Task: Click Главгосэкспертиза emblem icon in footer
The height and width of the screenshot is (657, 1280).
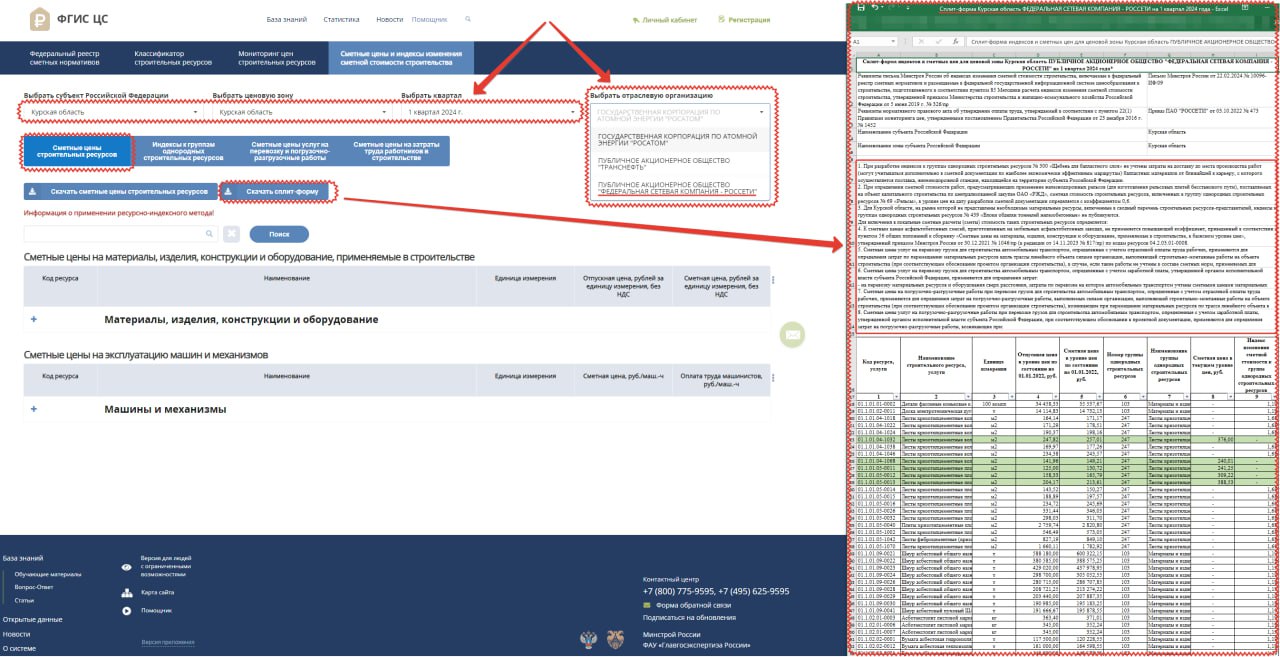Action: click(x=616, y=640)
